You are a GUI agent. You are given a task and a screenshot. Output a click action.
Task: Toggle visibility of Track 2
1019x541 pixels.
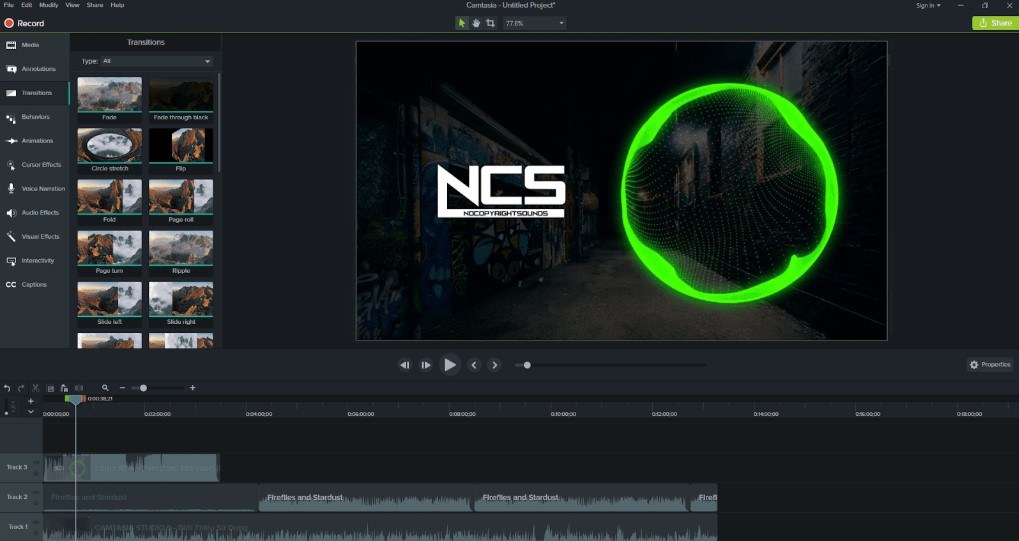[x=36, y=494]
